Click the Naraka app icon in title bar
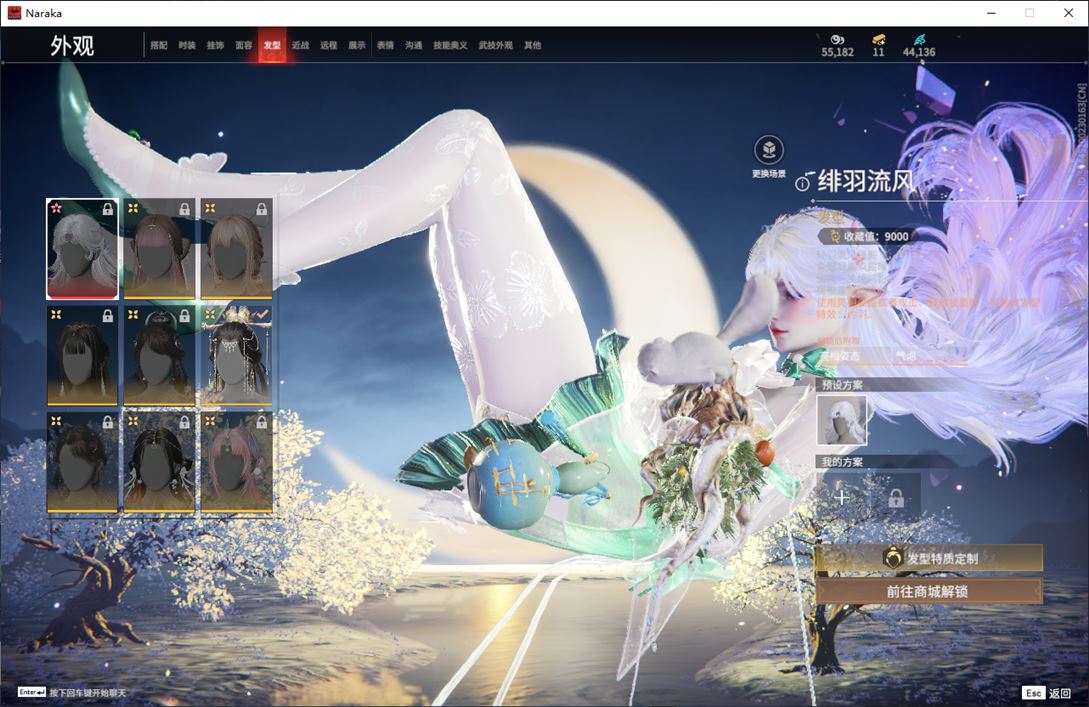Screen dimensions: 1089x707 tap(14, 13)
